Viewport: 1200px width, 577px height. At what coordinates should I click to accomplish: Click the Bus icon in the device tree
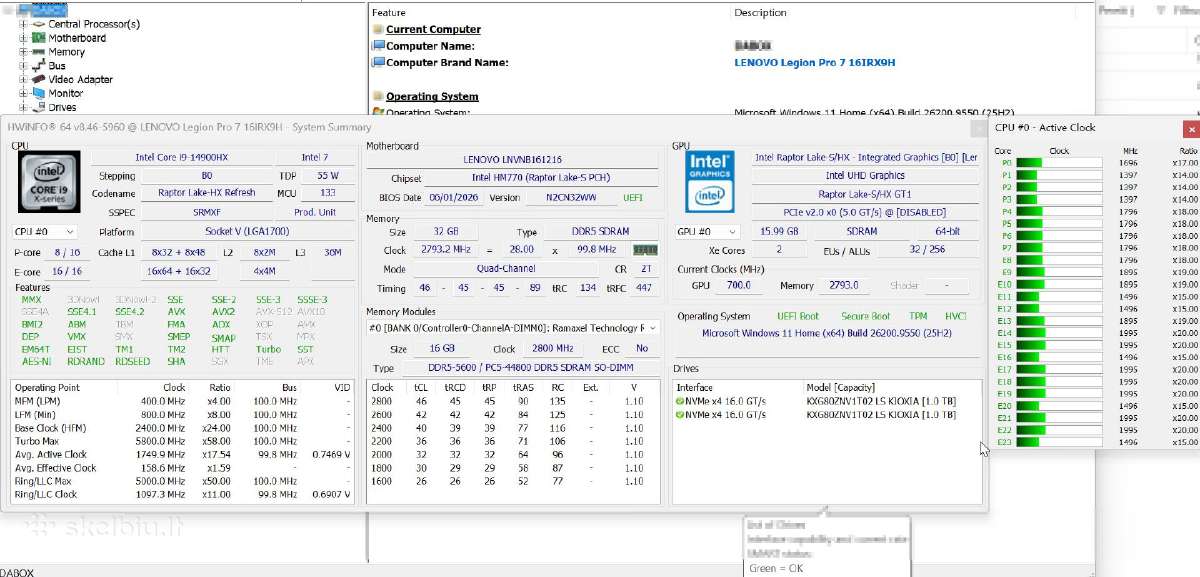coord(39,66)
